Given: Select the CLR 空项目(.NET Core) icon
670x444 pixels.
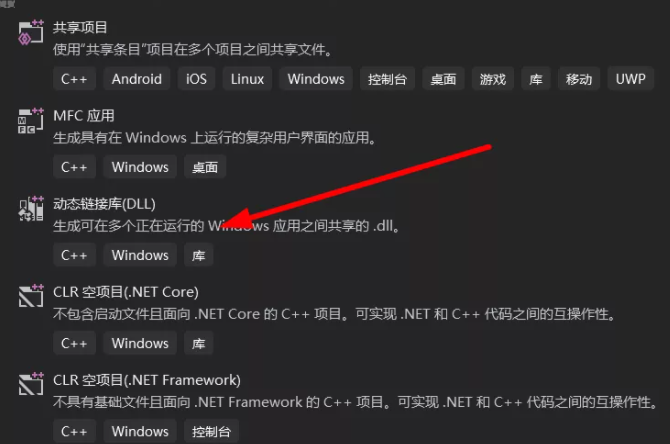Looking at the screenshot, I should (31, 296).
